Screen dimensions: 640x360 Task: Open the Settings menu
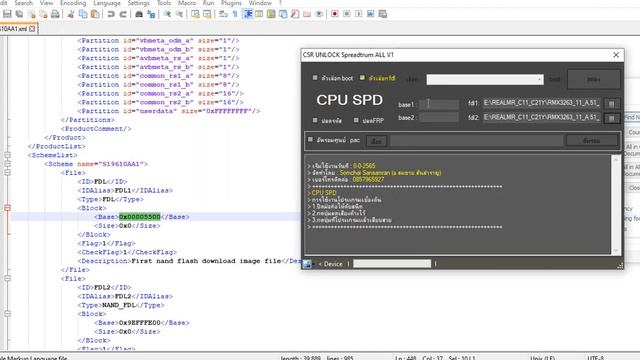click(x=139, y=3)
